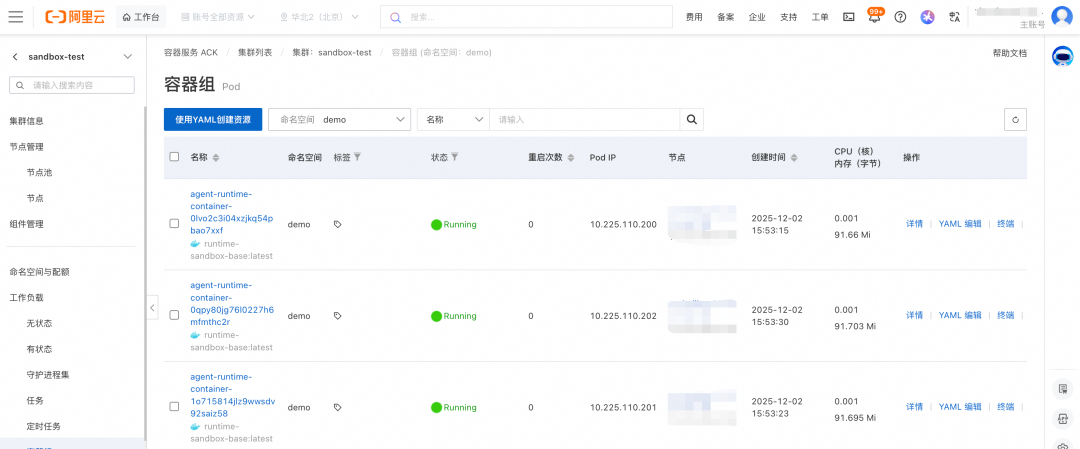
Task: Open the cube icon in right rail
Action: tap(1062, 419)
